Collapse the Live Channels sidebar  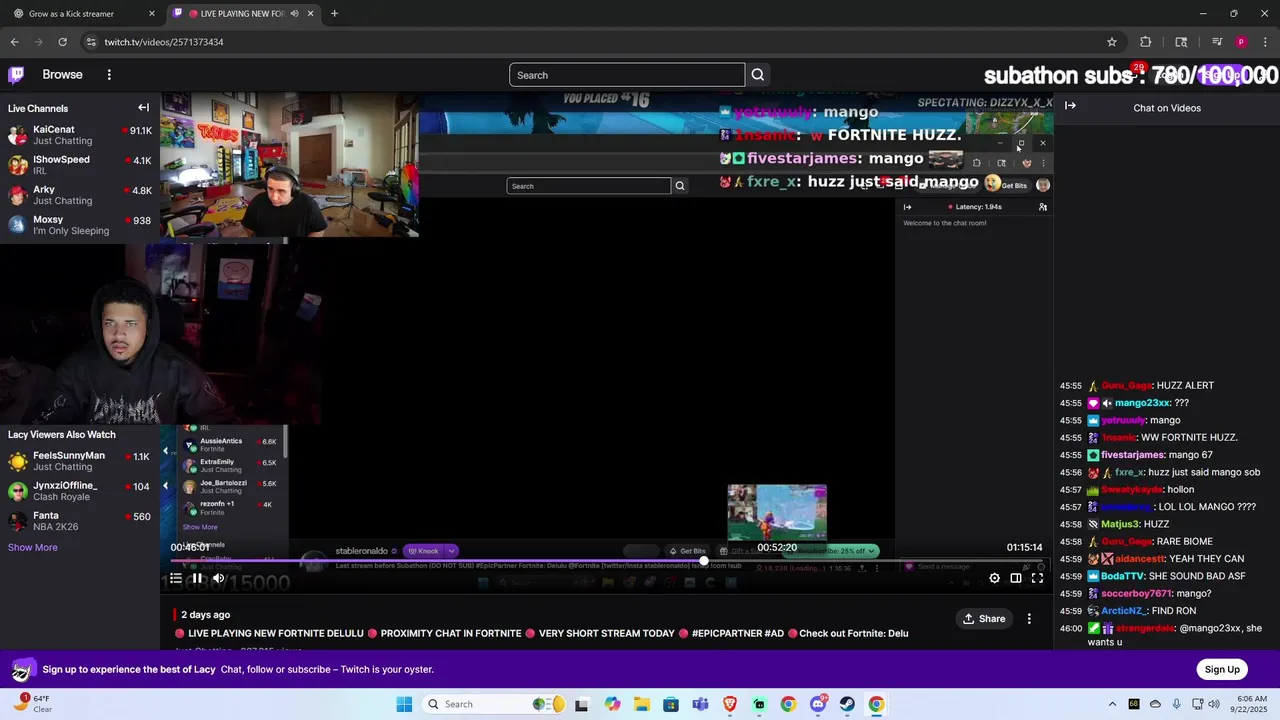pos(143,108)
